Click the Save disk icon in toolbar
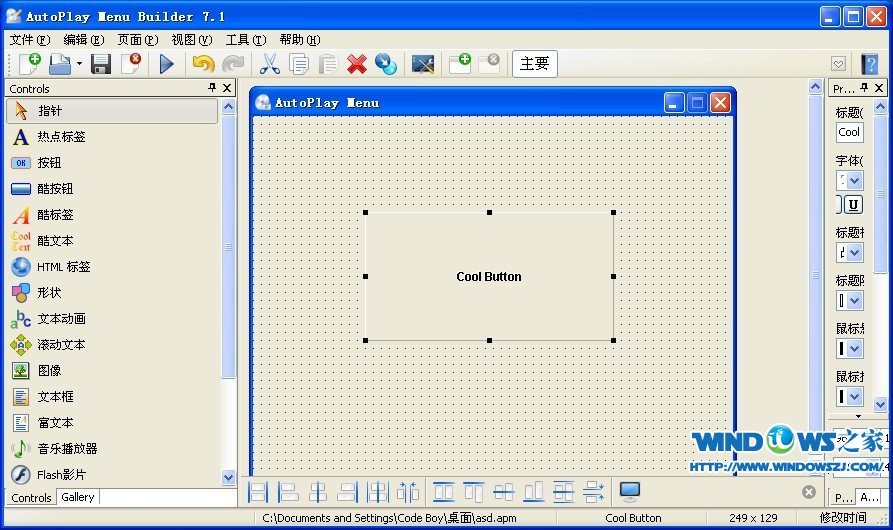 click(x=101, y=64)
